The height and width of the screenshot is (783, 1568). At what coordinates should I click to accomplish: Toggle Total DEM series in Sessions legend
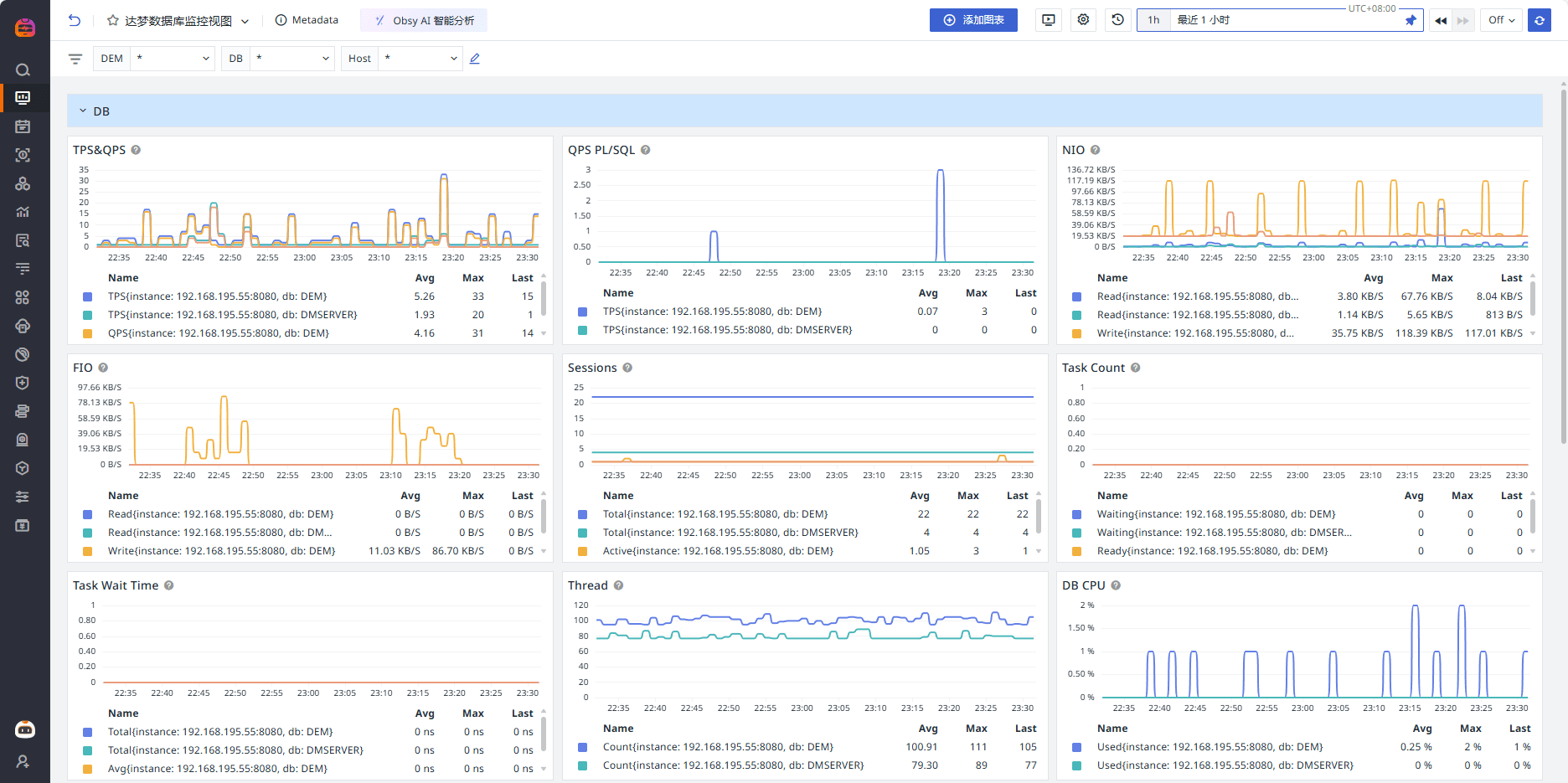(x=714, y=514)
